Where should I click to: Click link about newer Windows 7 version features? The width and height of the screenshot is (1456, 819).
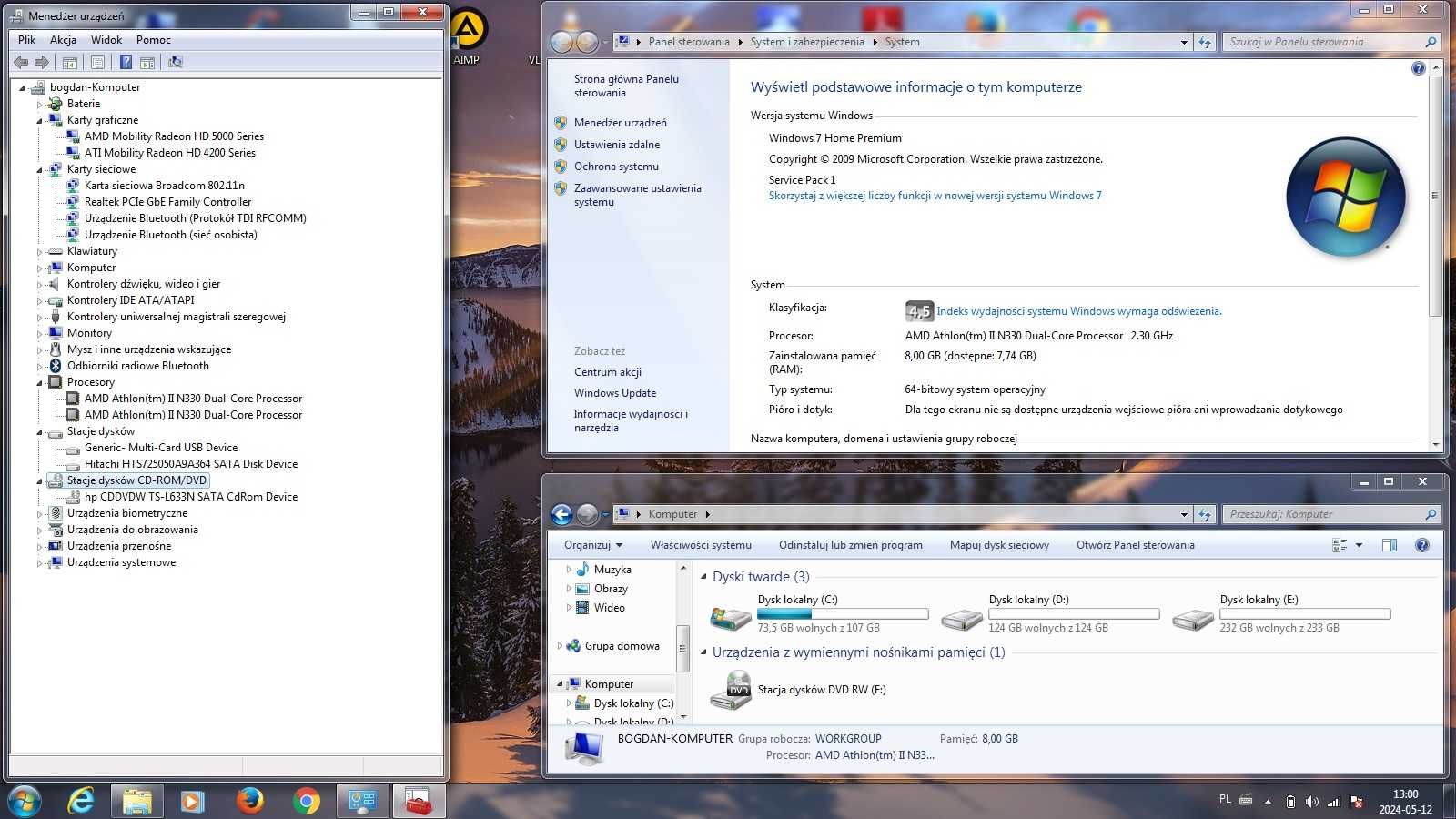coord(935,196)
